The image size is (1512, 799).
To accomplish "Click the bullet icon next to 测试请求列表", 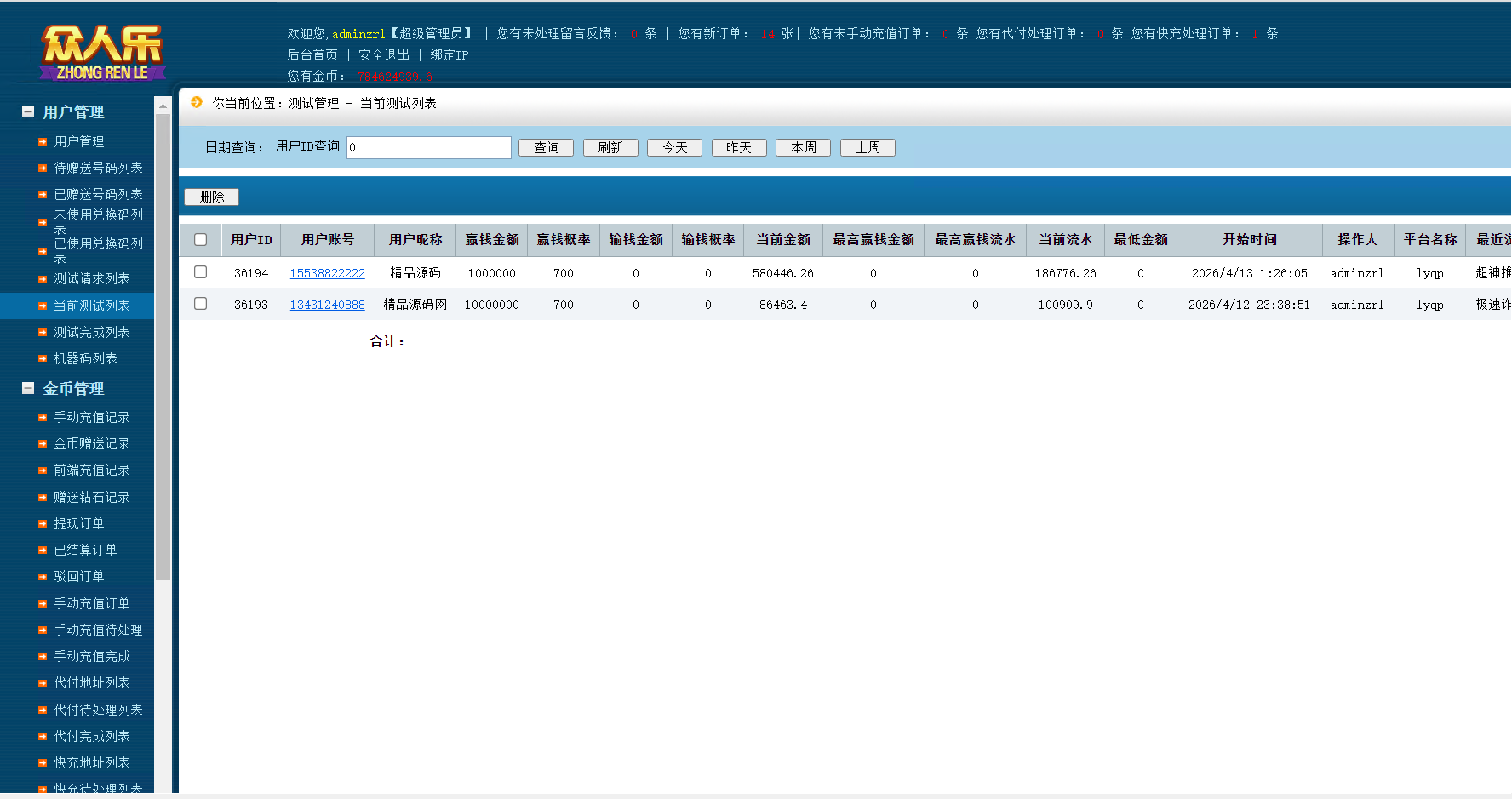I will [43, 279].
